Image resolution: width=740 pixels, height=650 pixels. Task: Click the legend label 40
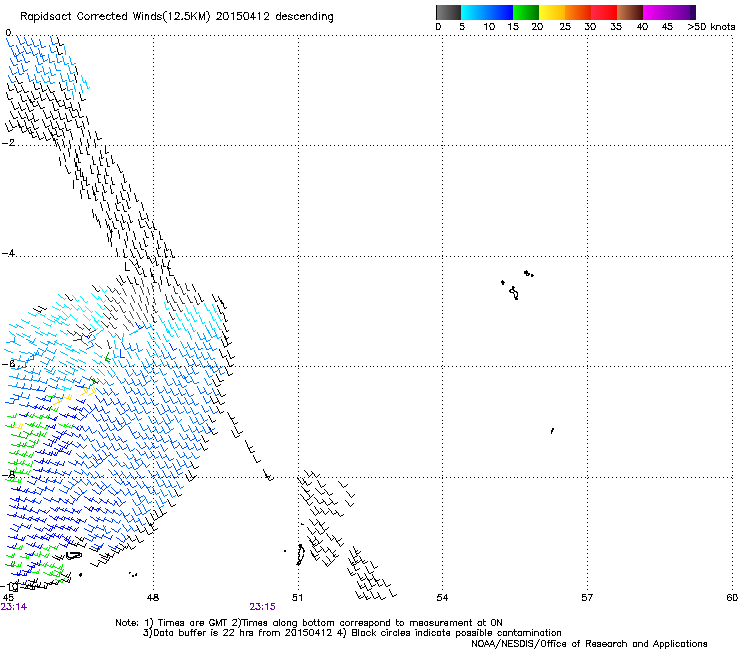pos(642,27)
